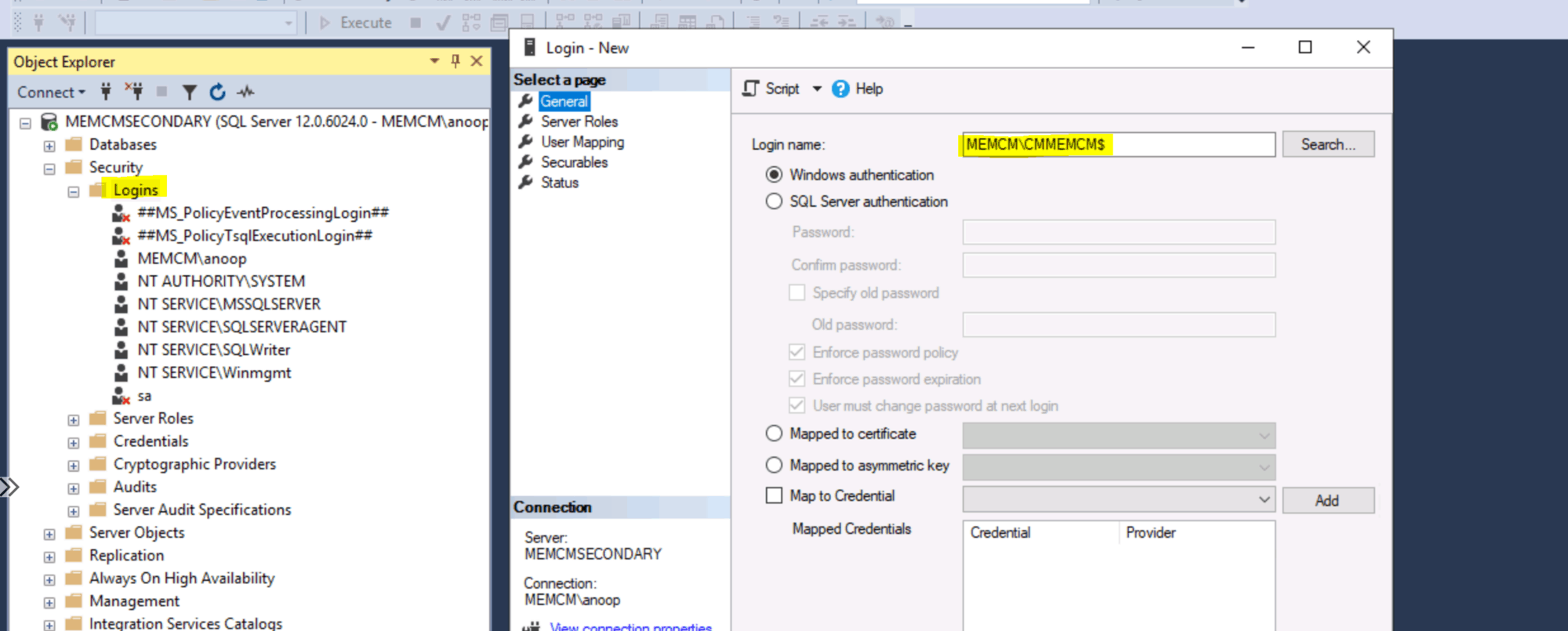Collapse the Security node
This screenshot has width=1568, height=631.
49,169
